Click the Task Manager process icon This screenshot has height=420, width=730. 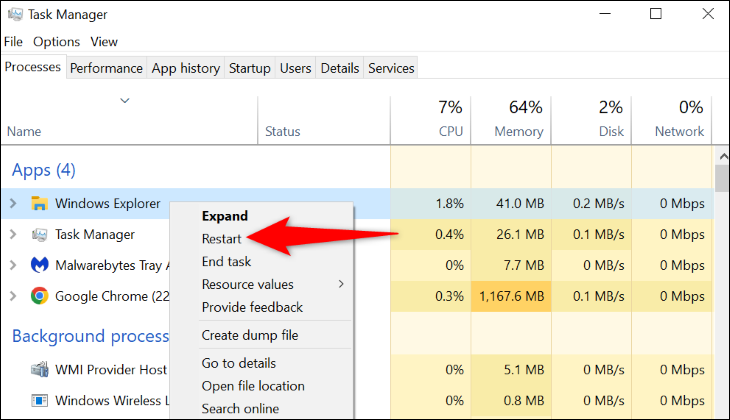tap(39, 235)
